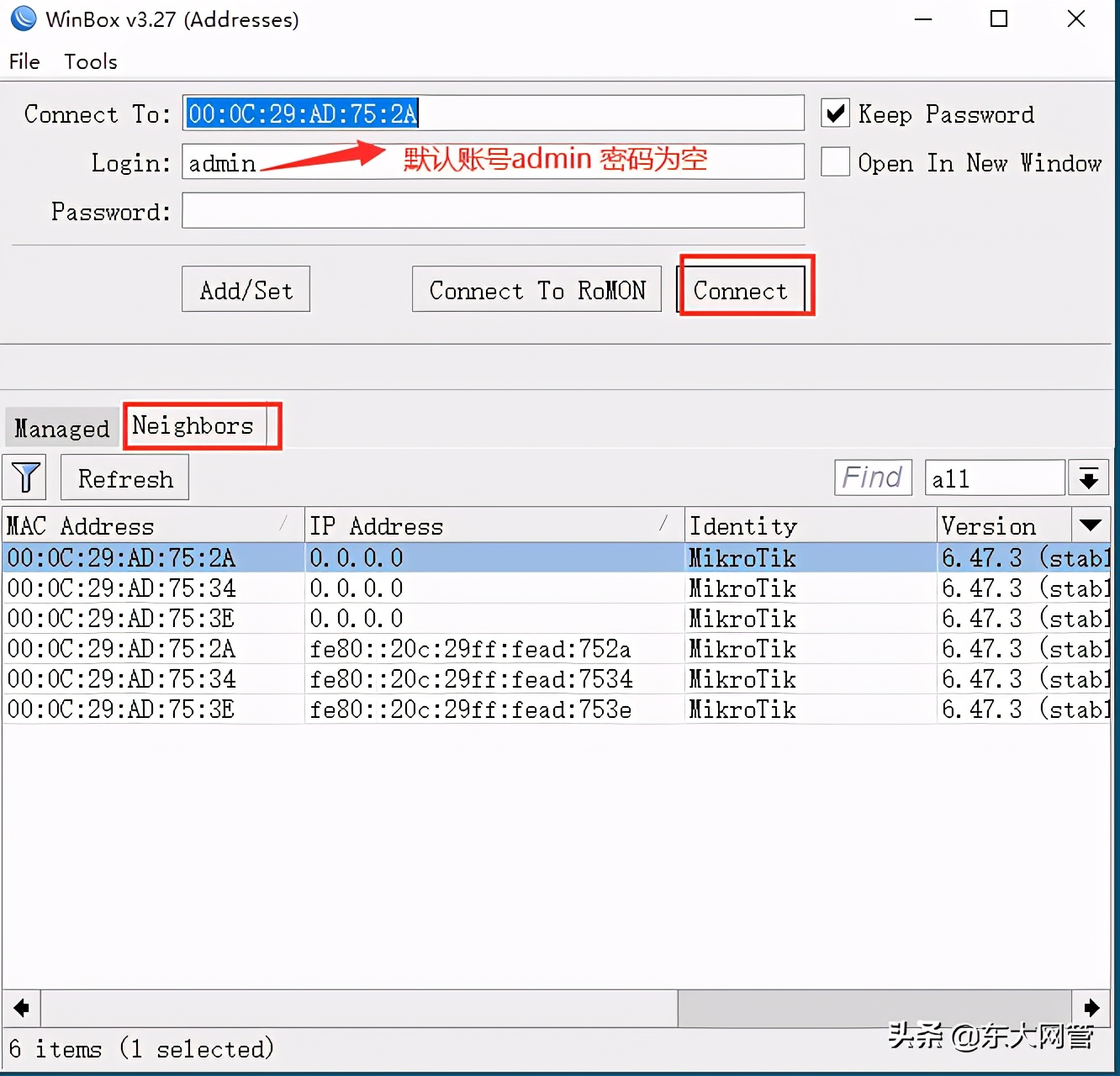Select row with IP fe80::20c:29ff:fead:752a
This screenshot has height=1076, width=1120.
tap(557, 649)
